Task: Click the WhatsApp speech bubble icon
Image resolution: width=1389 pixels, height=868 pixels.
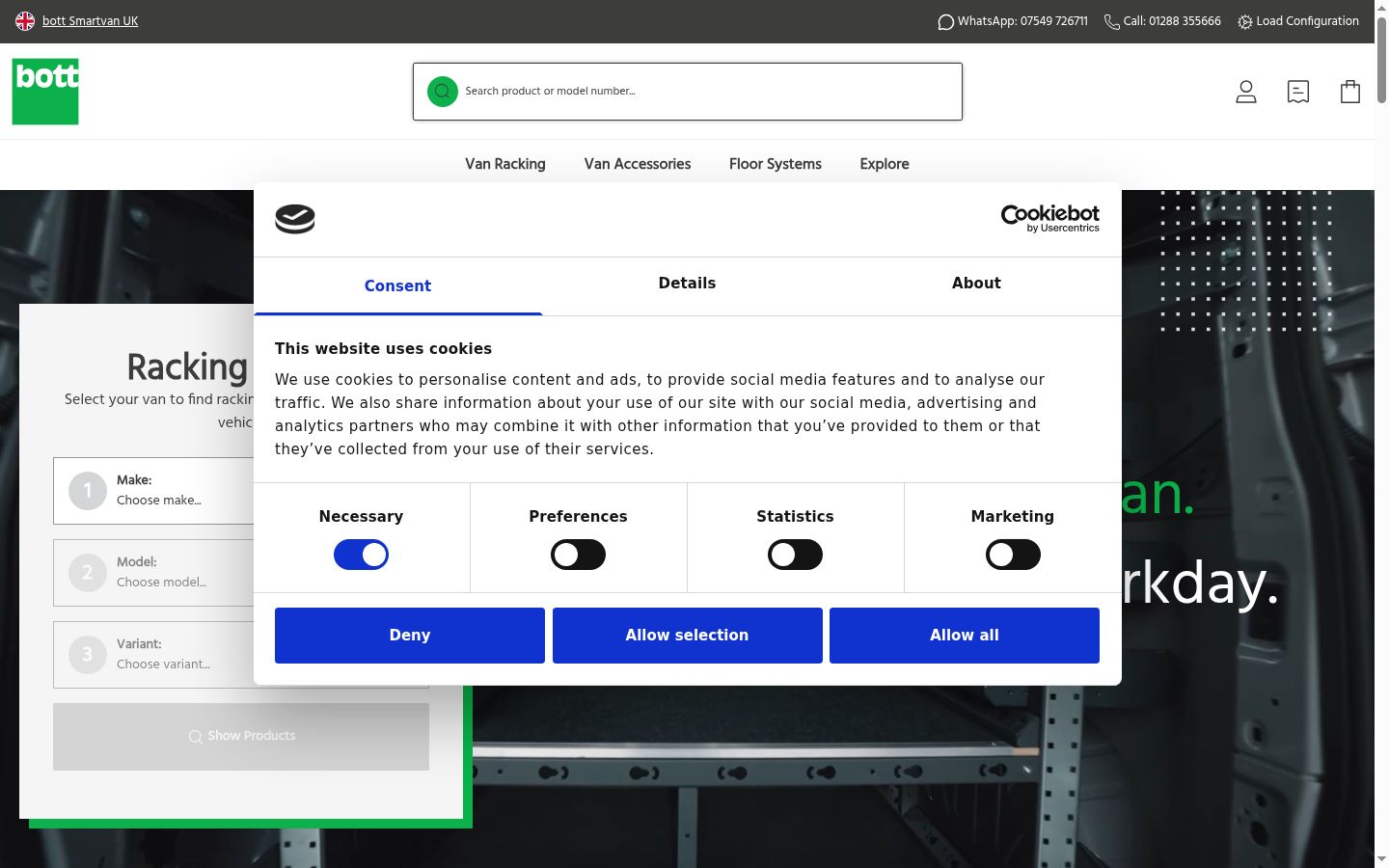Action: click(x=945, y=22)
